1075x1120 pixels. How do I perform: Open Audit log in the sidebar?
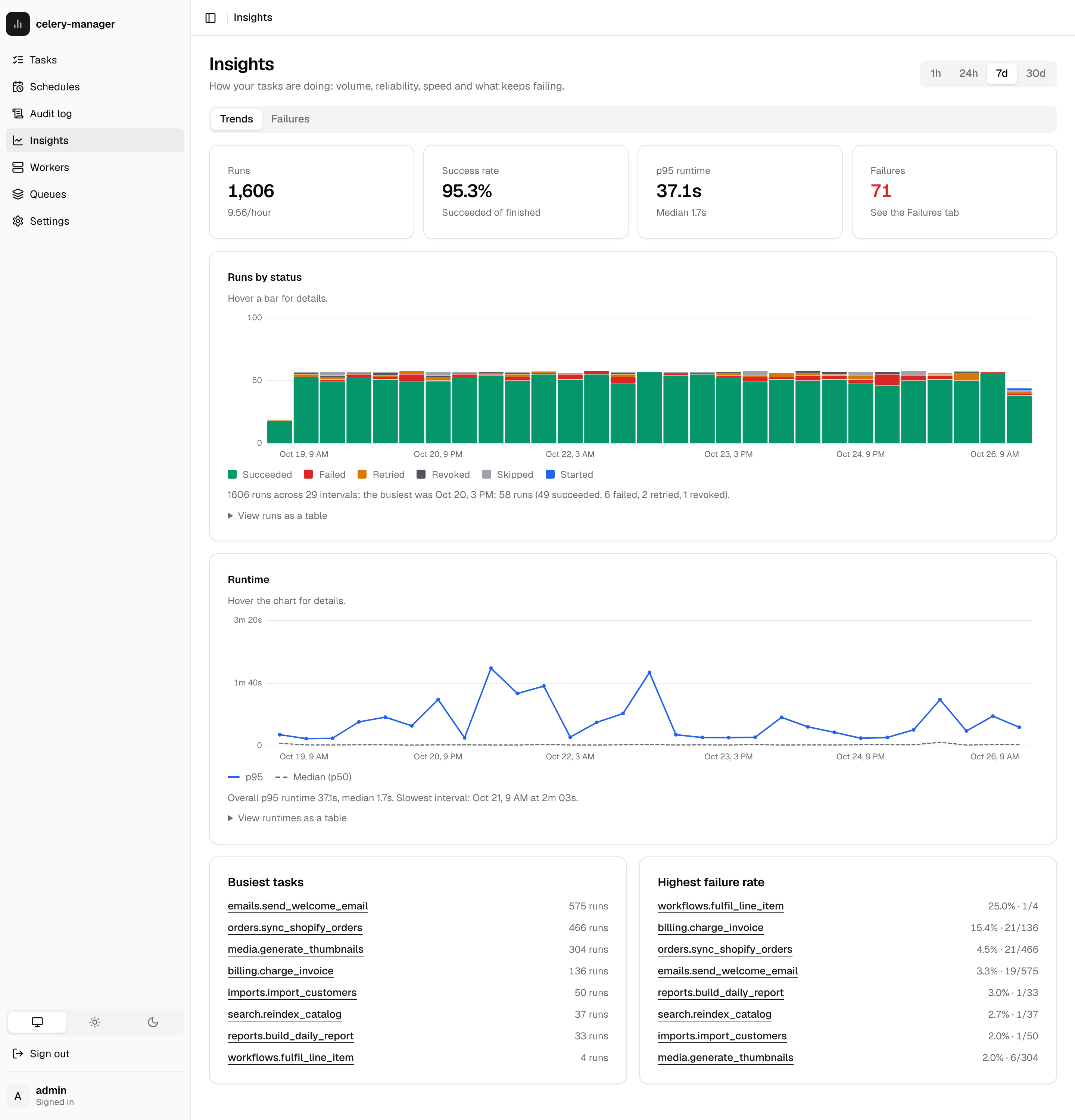point(95,114)
